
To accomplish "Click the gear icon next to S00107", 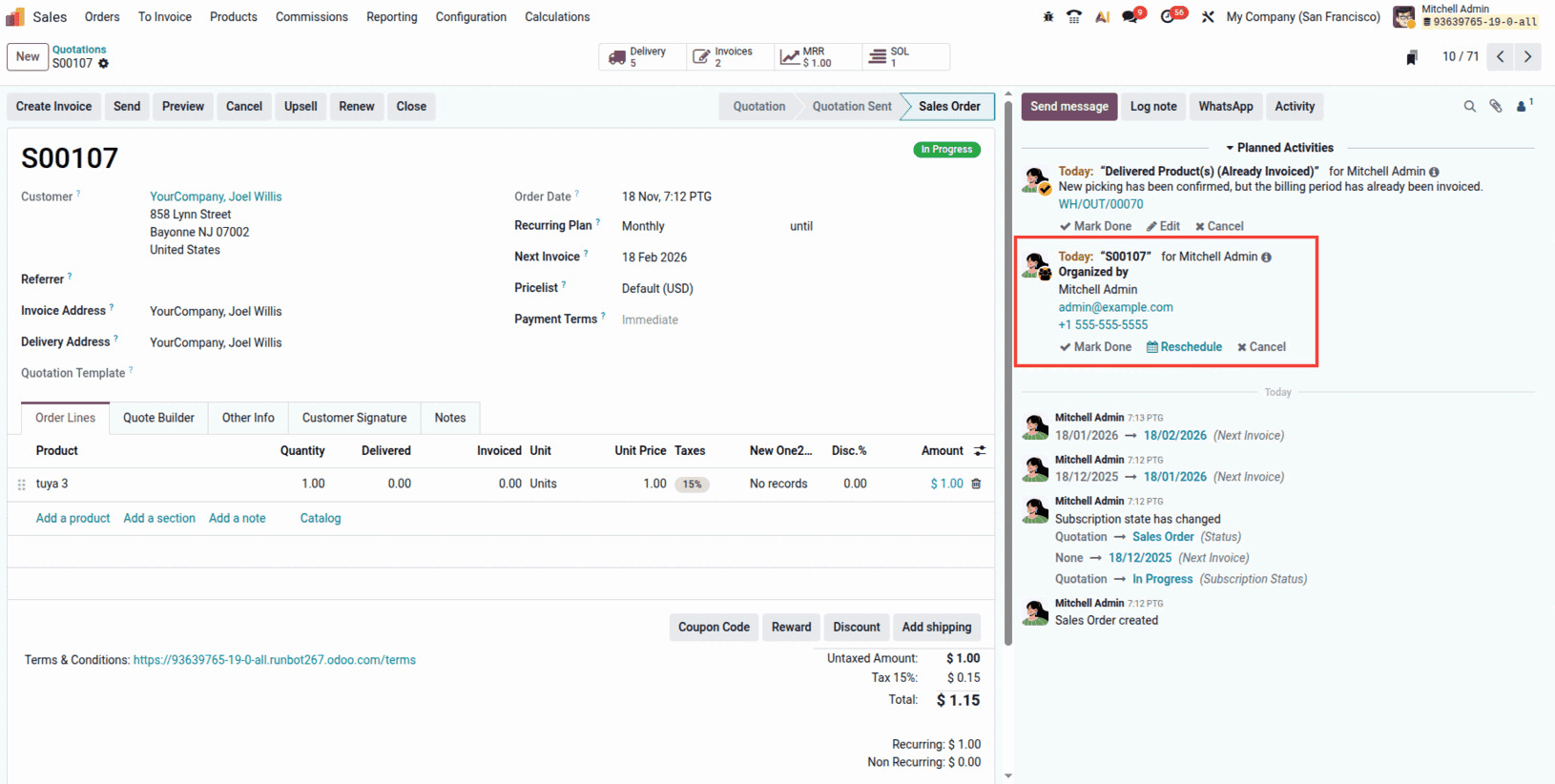I will point(103,64).
